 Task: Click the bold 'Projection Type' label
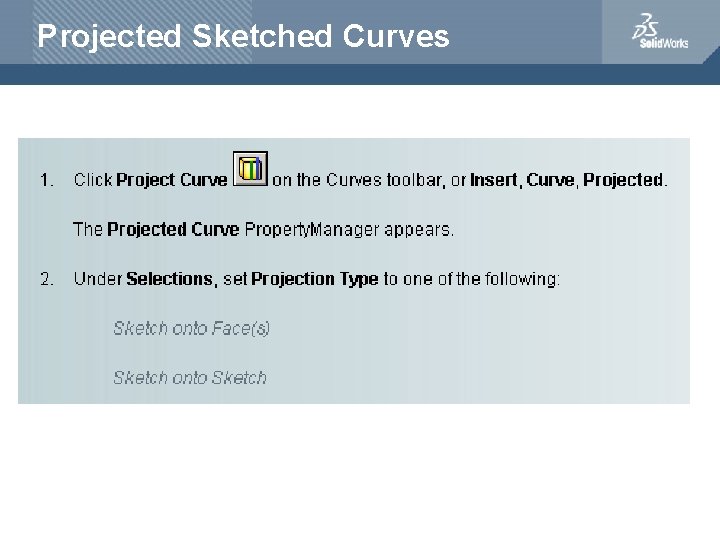[x=315, y=279]
